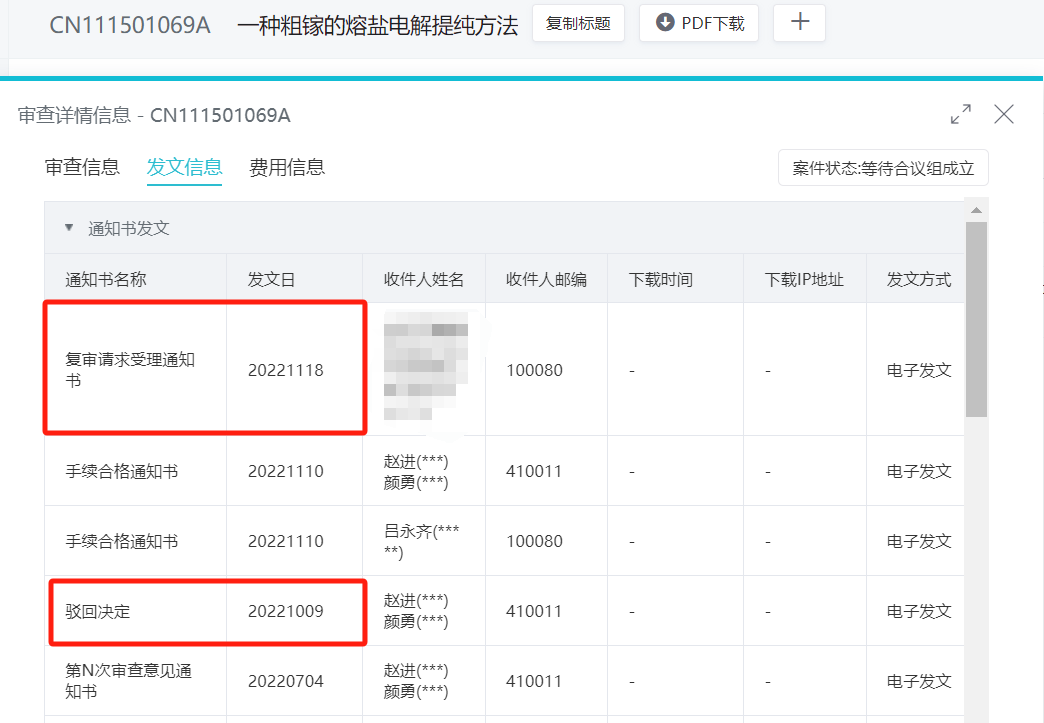The height and width of the screenshot is (723, 1044).
Task: Collapse the 通知书发文 section triangle
Action: click(x=69, y=228)
